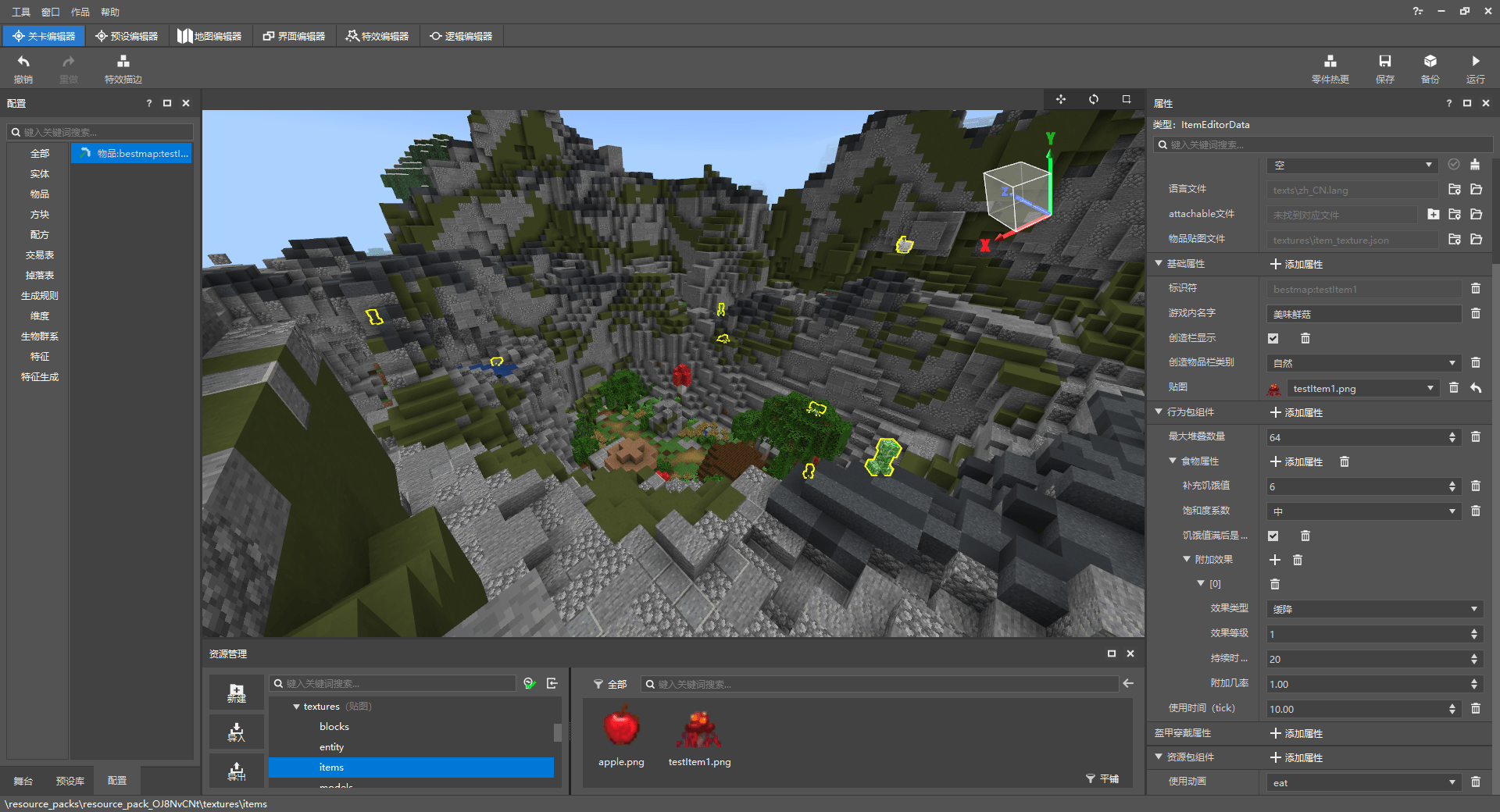This screenshot has height=812, width=1500.
Task: Collapse the 基础属性 section
Action: 1159,264
